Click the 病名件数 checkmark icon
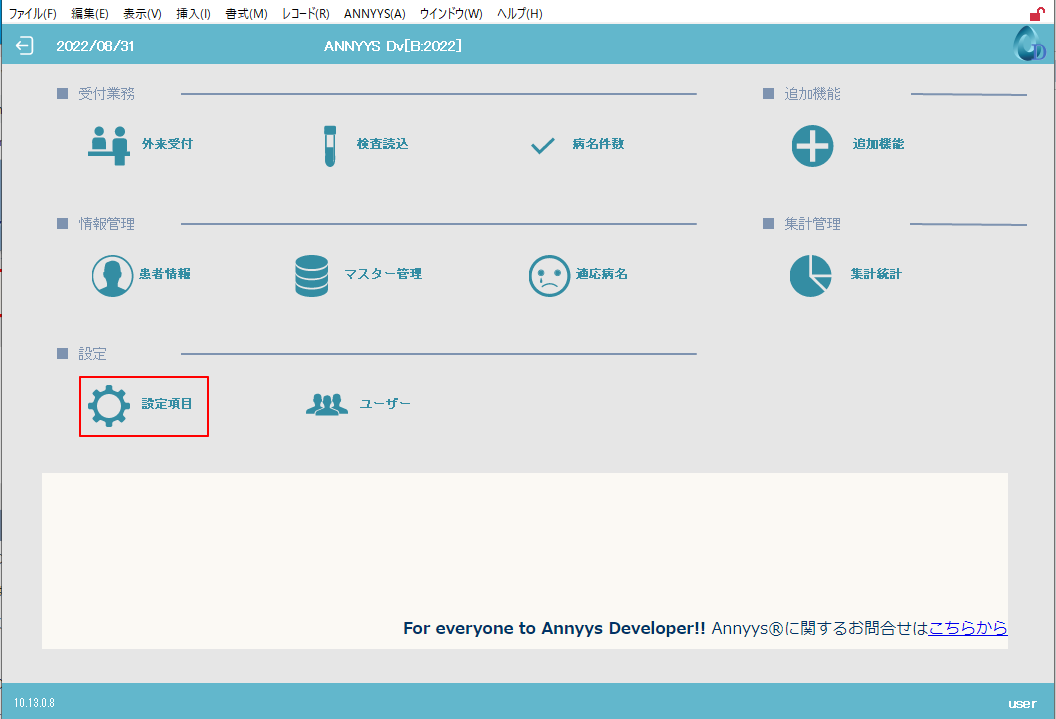The image size is (1056, 719). (x=543, y=145)
